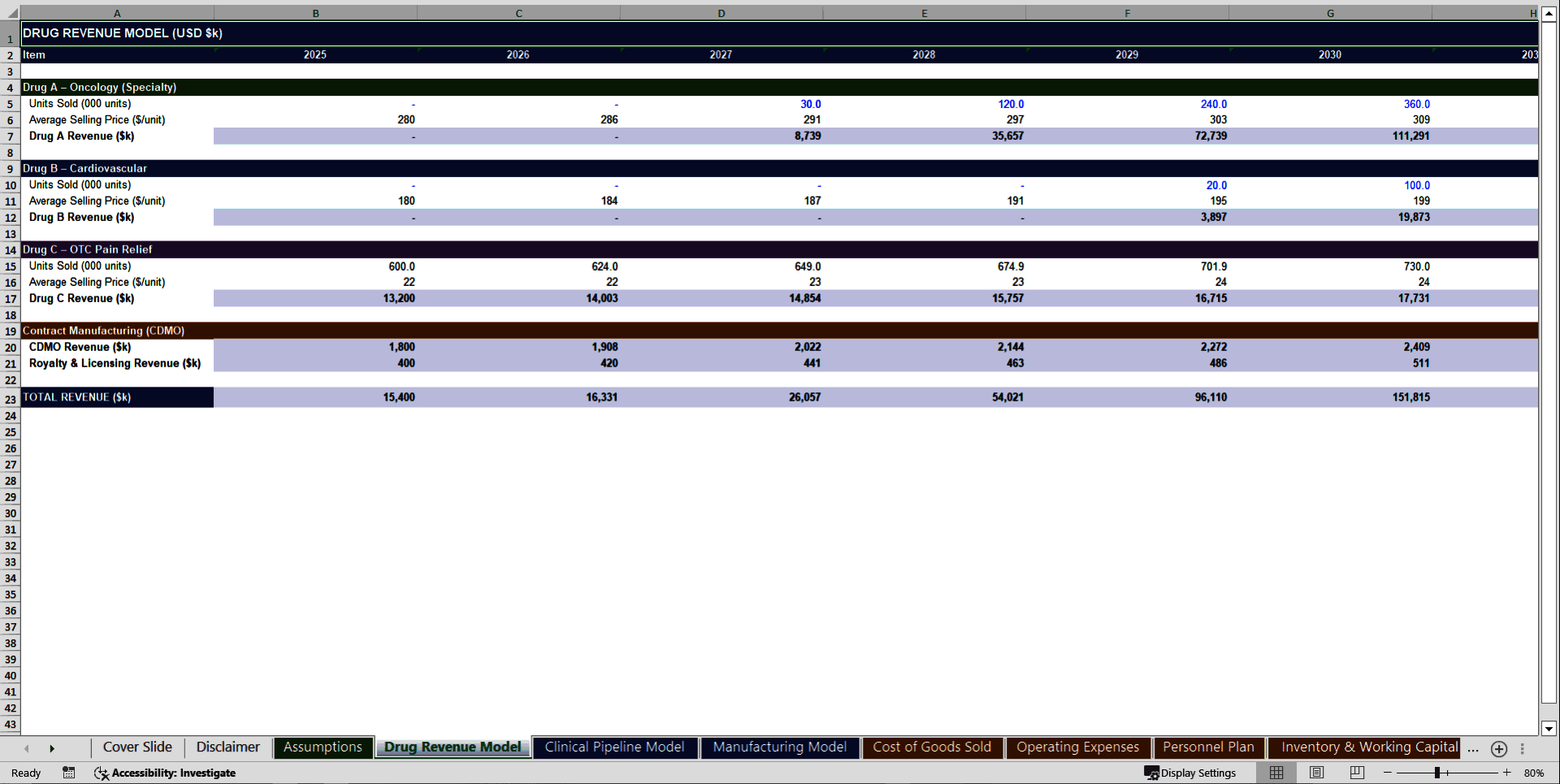1560x784 pixels.
Task: Select column header G
Action: [1330, 13]
